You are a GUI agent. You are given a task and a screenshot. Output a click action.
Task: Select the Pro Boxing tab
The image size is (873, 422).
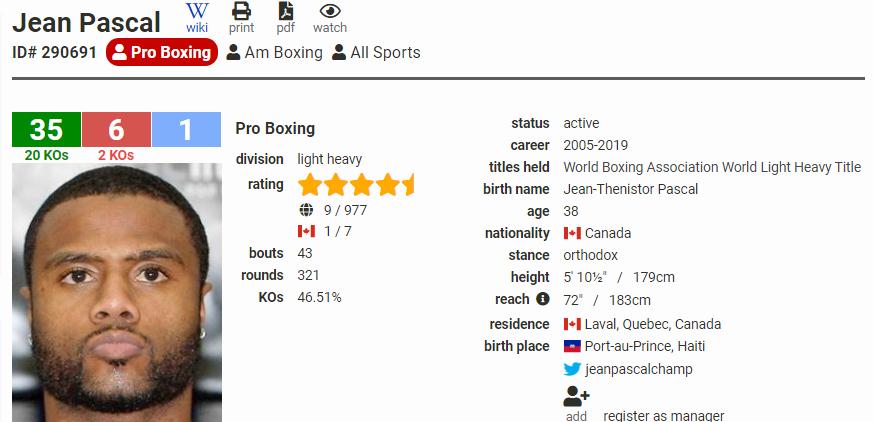pos(161,52)
